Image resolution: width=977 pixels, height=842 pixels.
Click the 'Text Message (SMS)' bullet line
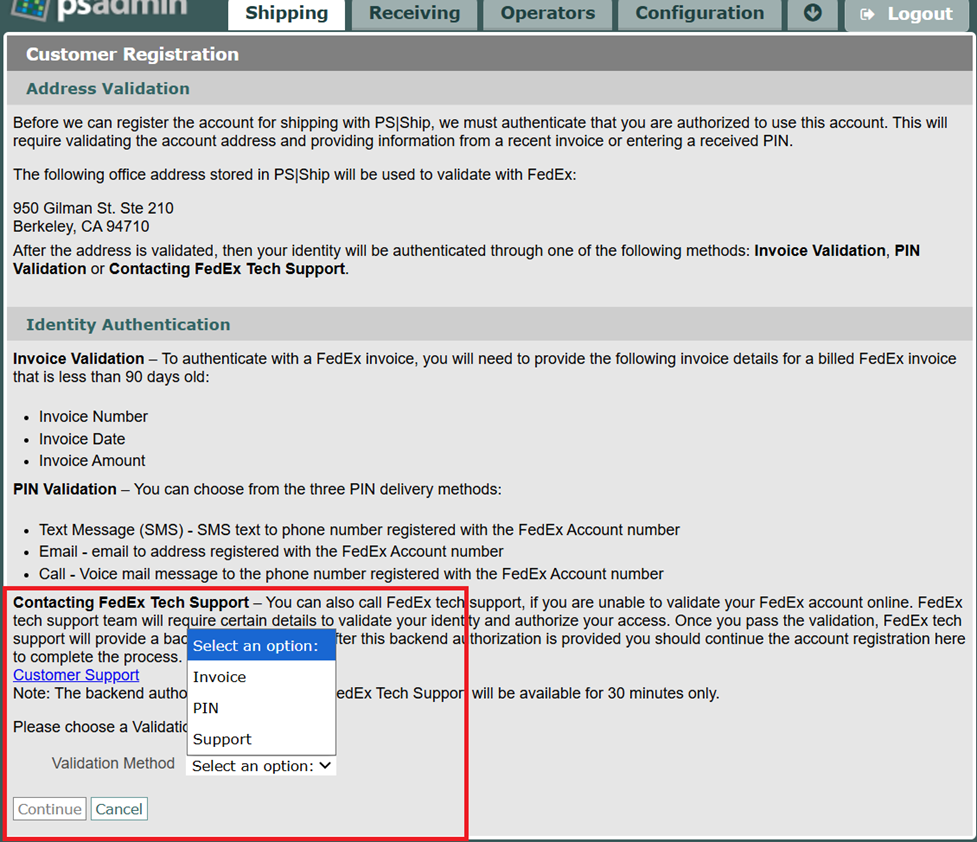tap(359, 530)
